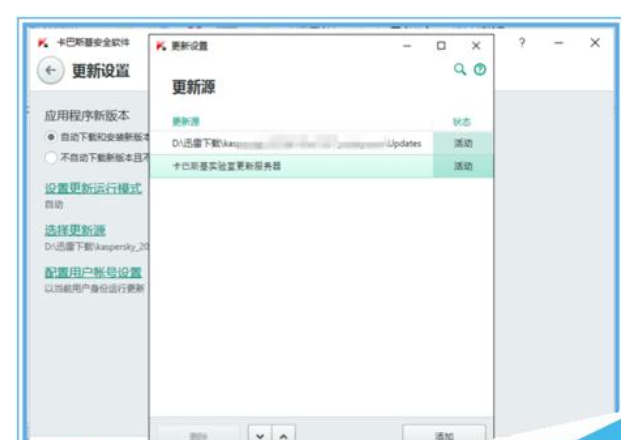Toggle 活动 status of 卡巴斯基实验室 server row

coord(463,166)
